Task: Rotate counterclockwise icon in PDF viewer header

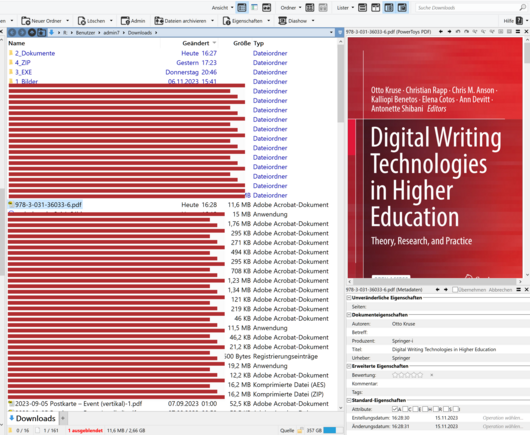Action: pos(458,31)
